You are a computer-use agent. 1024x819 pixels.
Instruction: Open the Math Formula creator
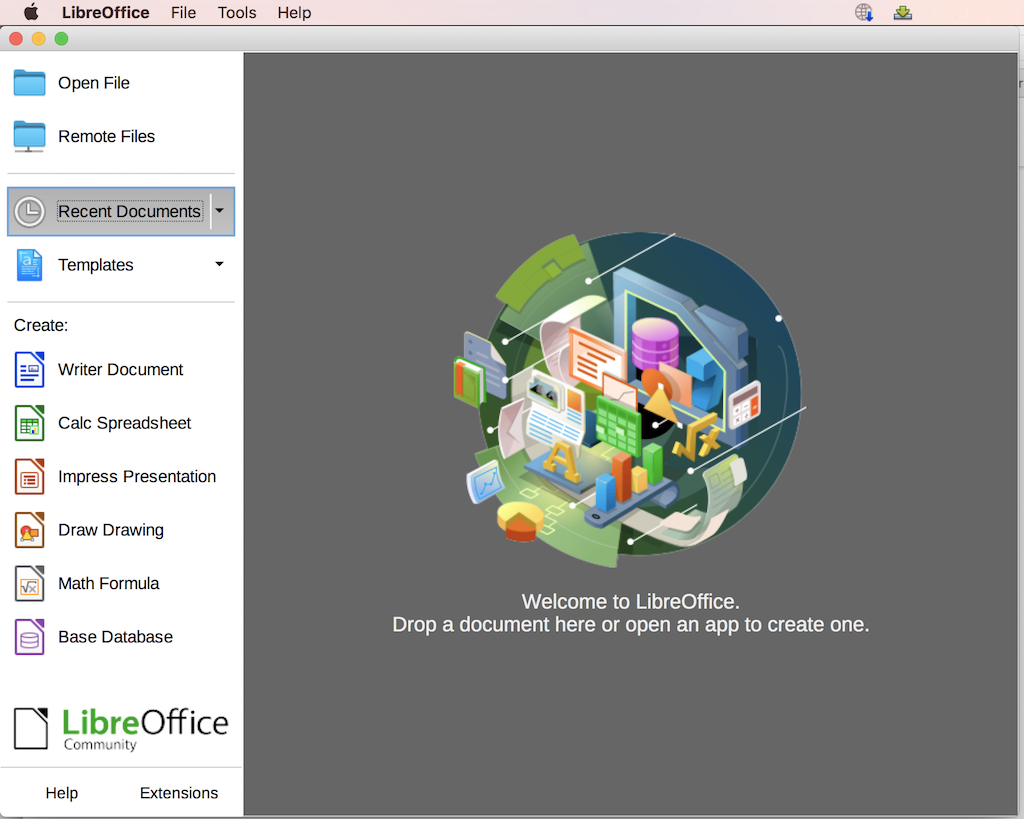coord(109,583)
